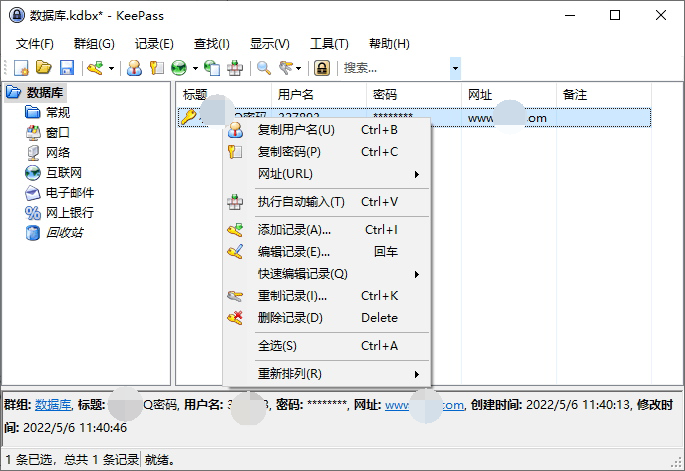The height and width of the screenshot is (471, 685).
Task: Choose 复制密码(P) from context menu
Action: click(x=289, y=152)
